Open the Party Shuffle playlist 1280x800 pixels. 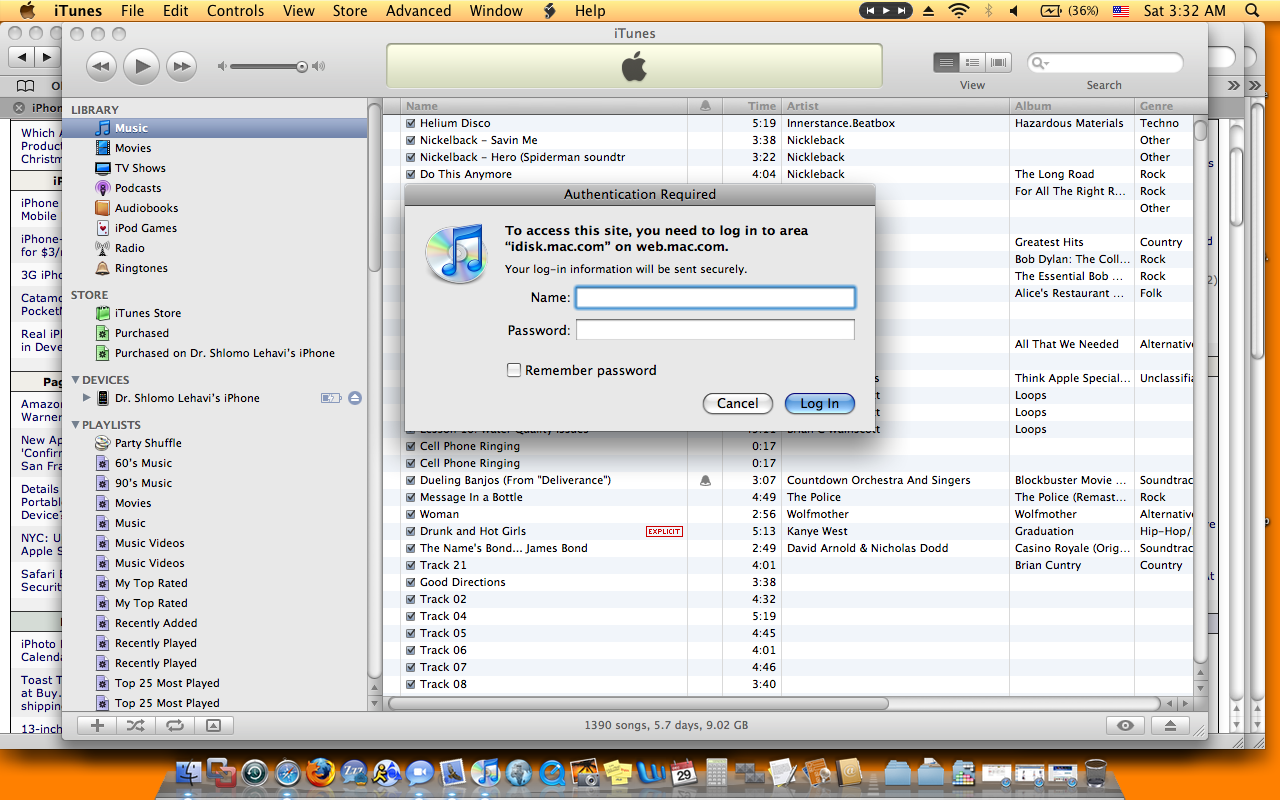click(215, 443)
